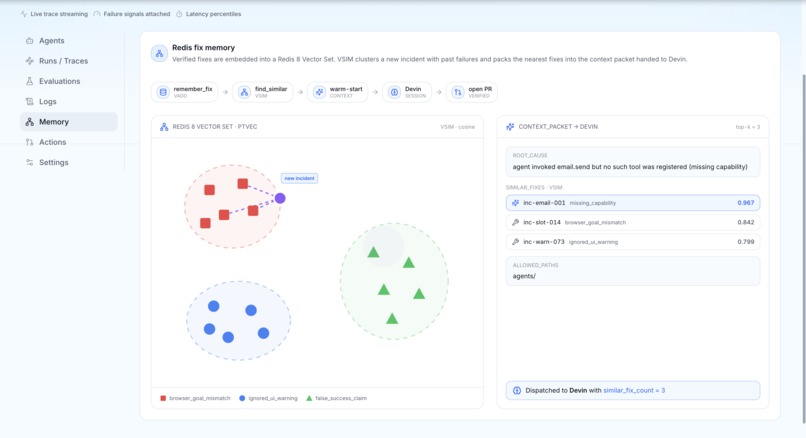Click the CONTEXT_PACKET sparkle icon
The image size is (806, 438).
pos(510,127)
